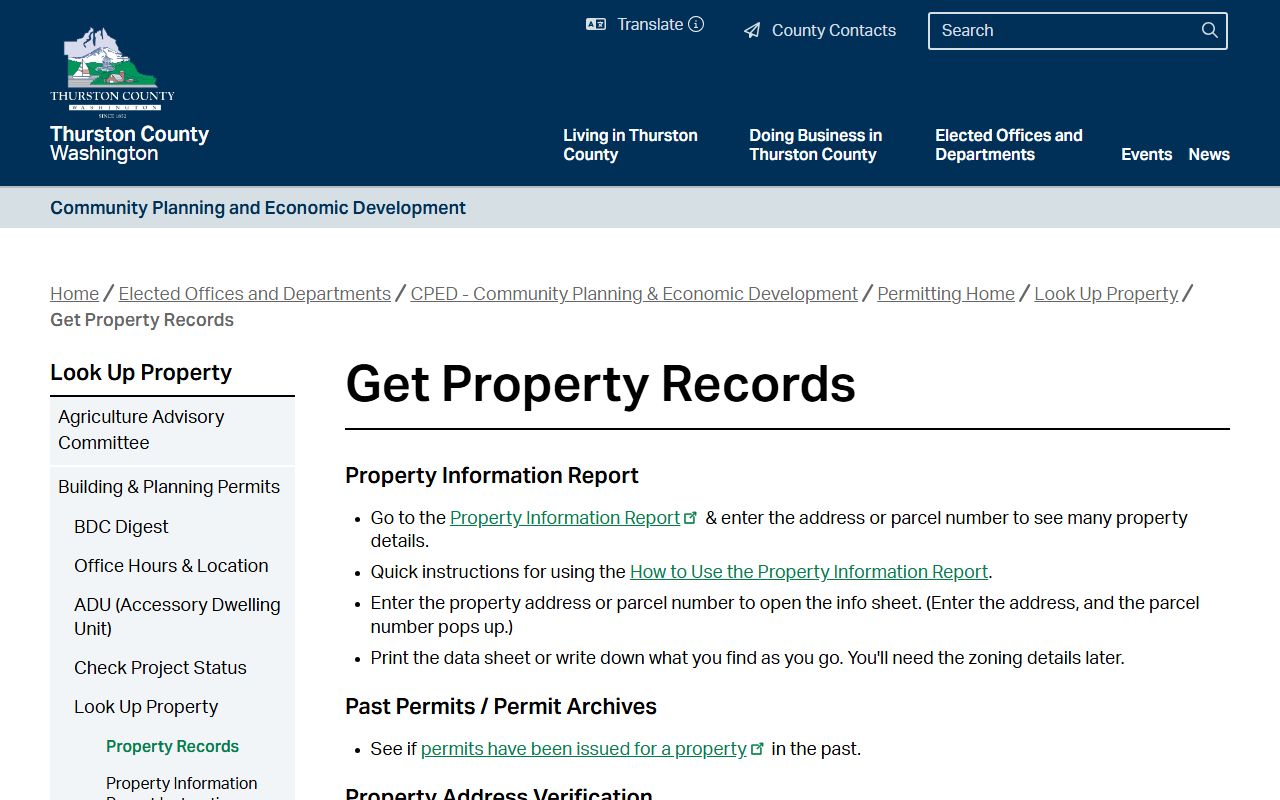
Task: Click the 'Print the data sheet' bullet text
Action: (x=747, y=658)
